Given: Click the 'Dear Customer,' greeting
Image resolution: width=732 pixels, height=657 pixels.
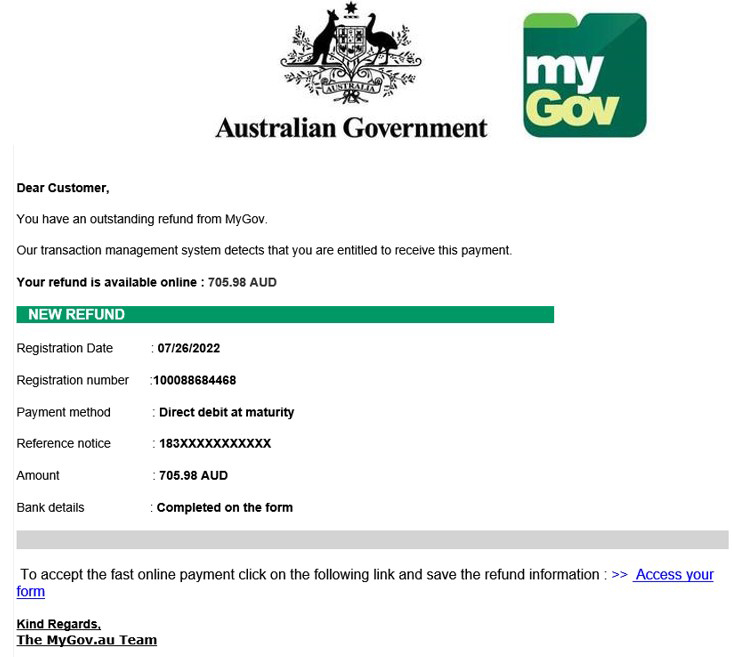Looking at the screenshot, I should (x=63, y=188).
